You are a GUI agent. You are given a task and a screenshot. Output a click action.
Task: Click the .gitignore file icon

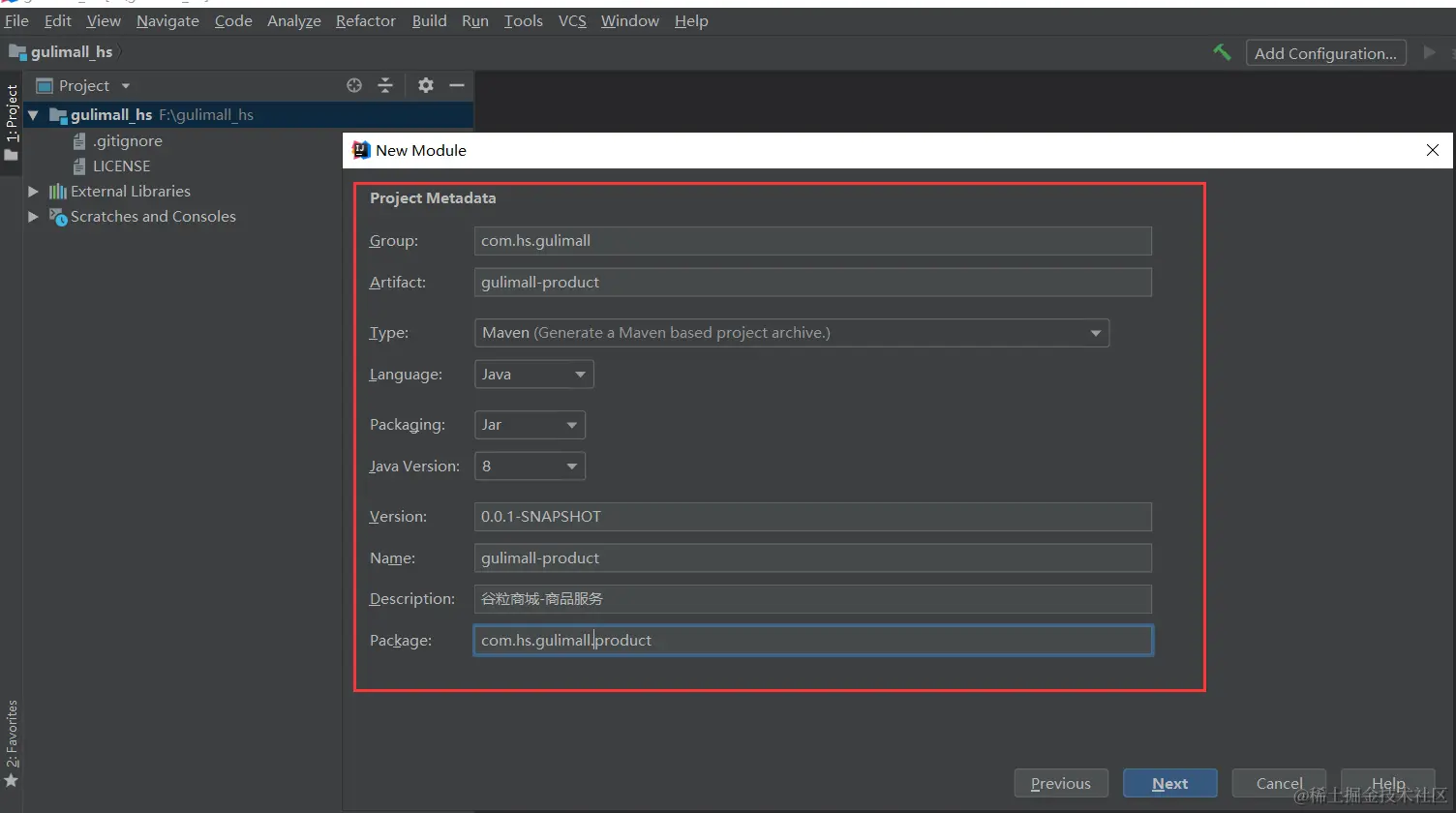[79, 141]
